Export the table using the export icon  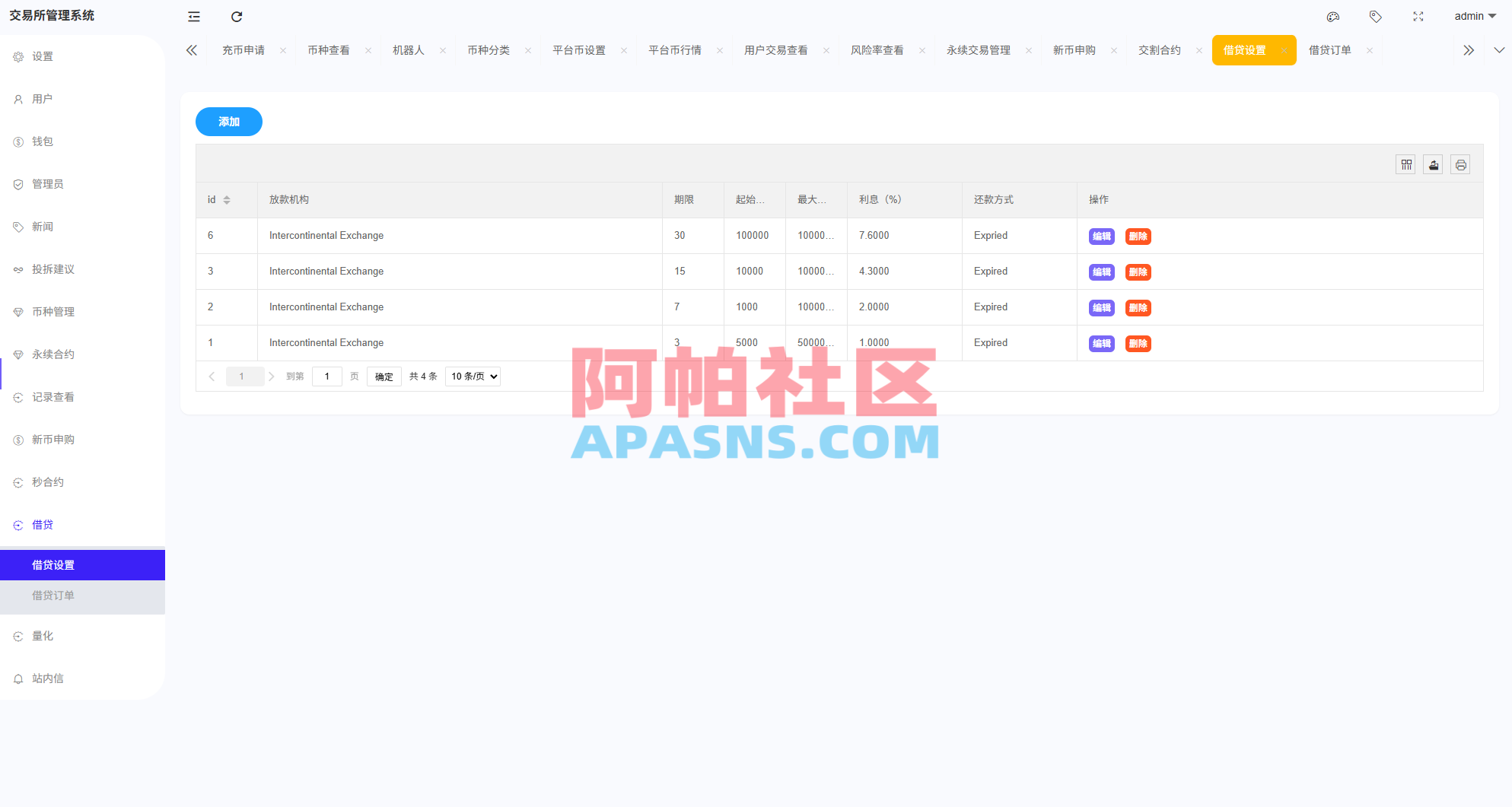(x=1433, y=164)
